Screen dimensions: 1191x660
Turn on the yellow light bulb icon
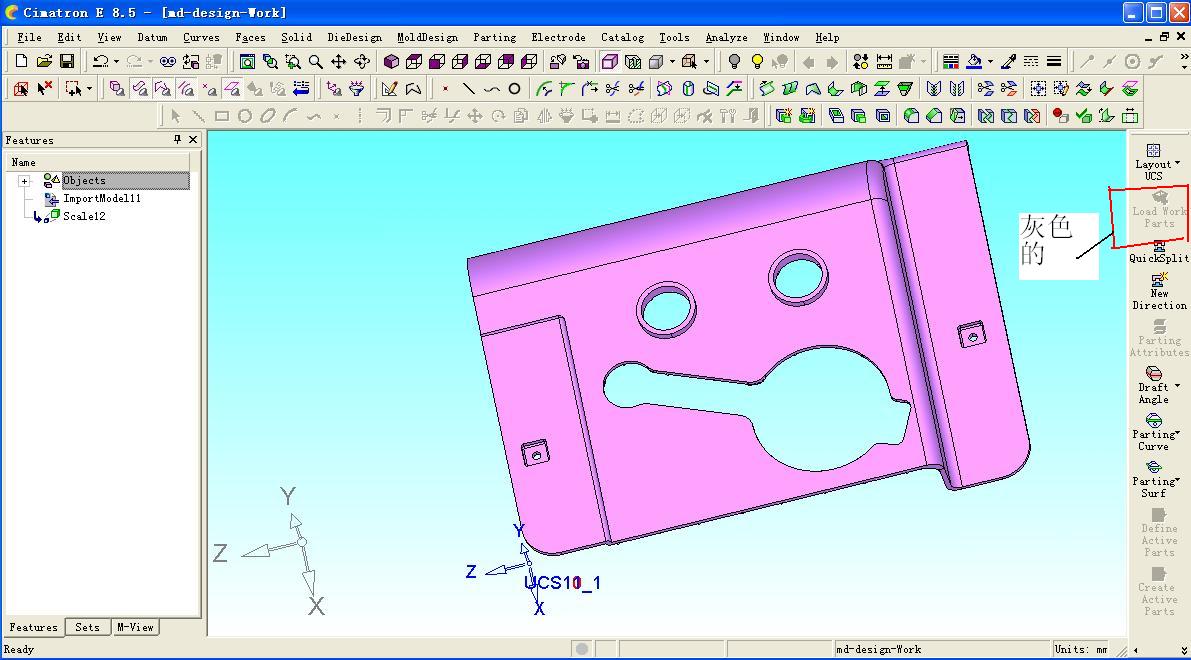coord(757,62)
